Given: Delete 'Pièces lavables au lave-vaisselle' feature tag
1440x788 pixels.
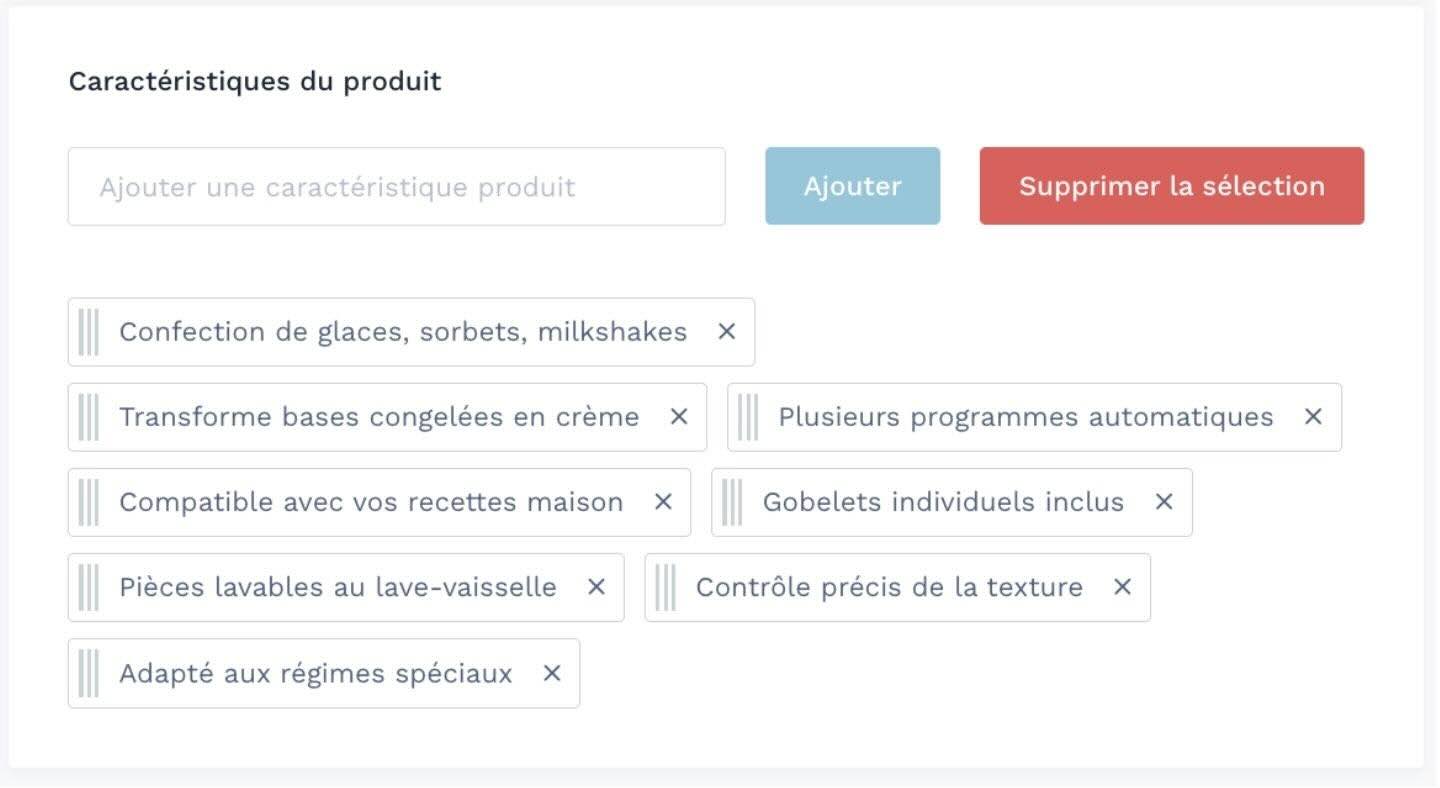Looking at the screenshot, I should 596,587.
